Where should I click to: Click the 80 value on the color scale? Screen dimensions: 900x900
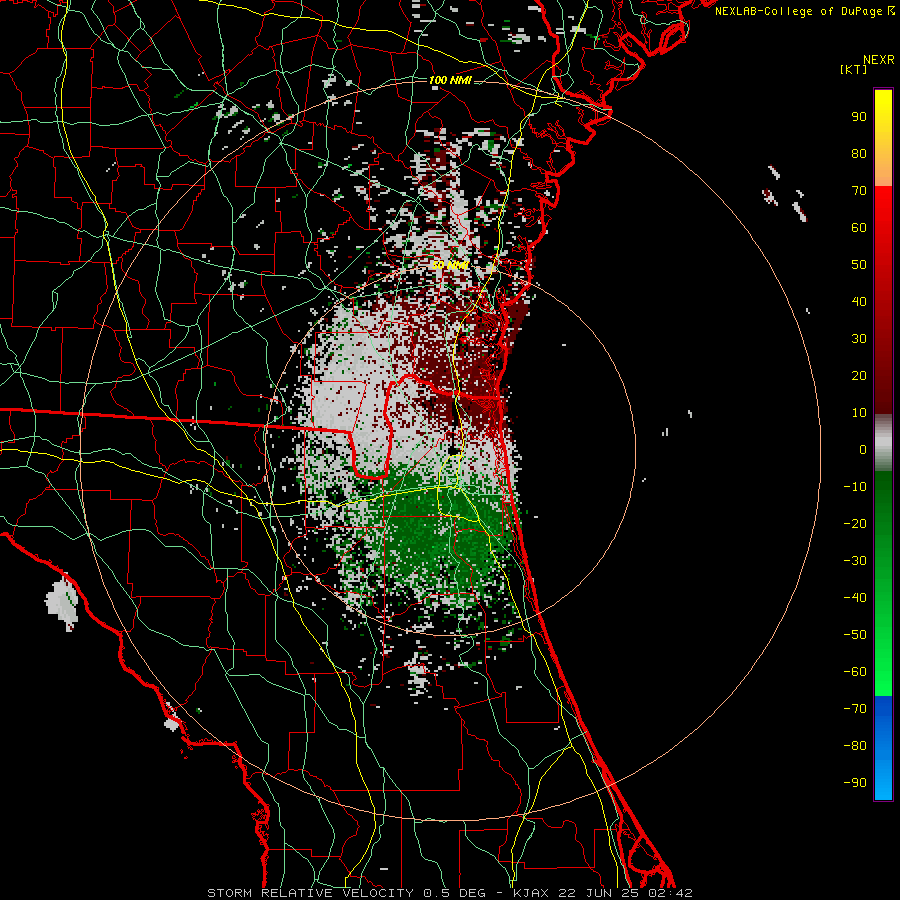point(859,154)
